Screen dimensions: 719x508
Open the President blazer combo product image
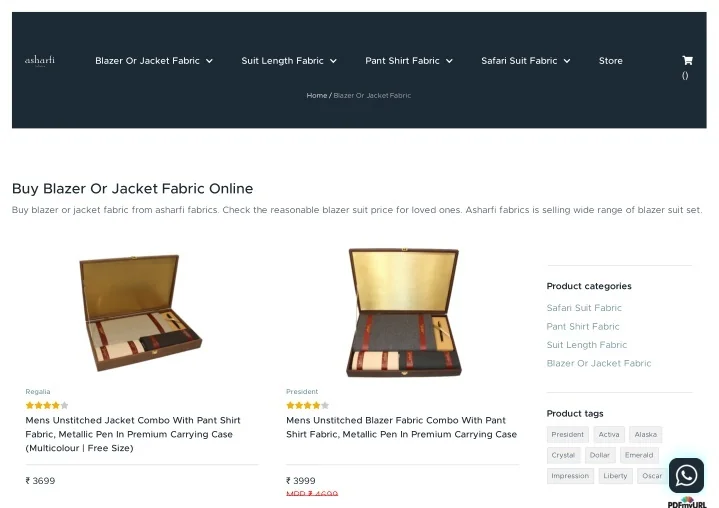[x=402, y=313]
